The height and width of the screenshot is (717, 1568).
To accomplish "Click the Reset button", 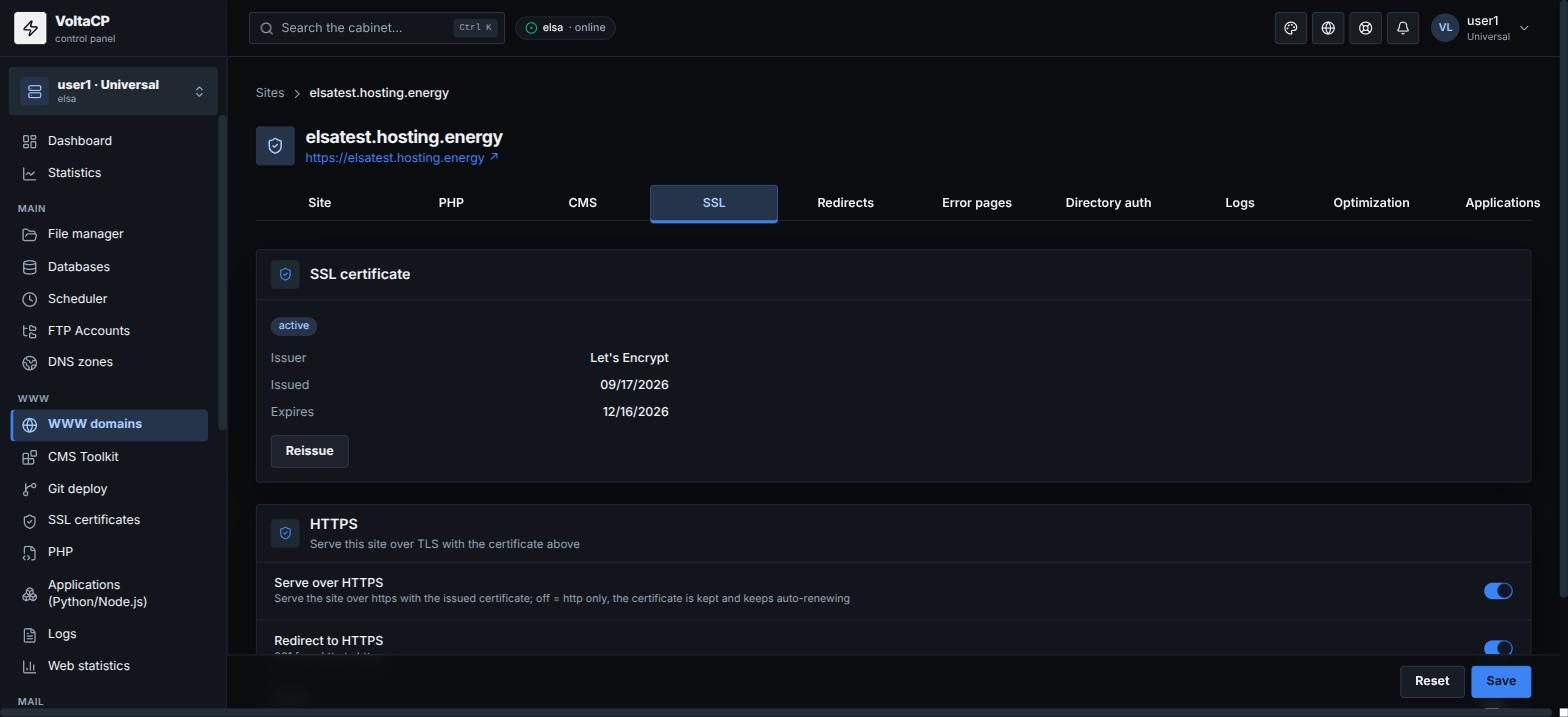I will point(1432,681).
